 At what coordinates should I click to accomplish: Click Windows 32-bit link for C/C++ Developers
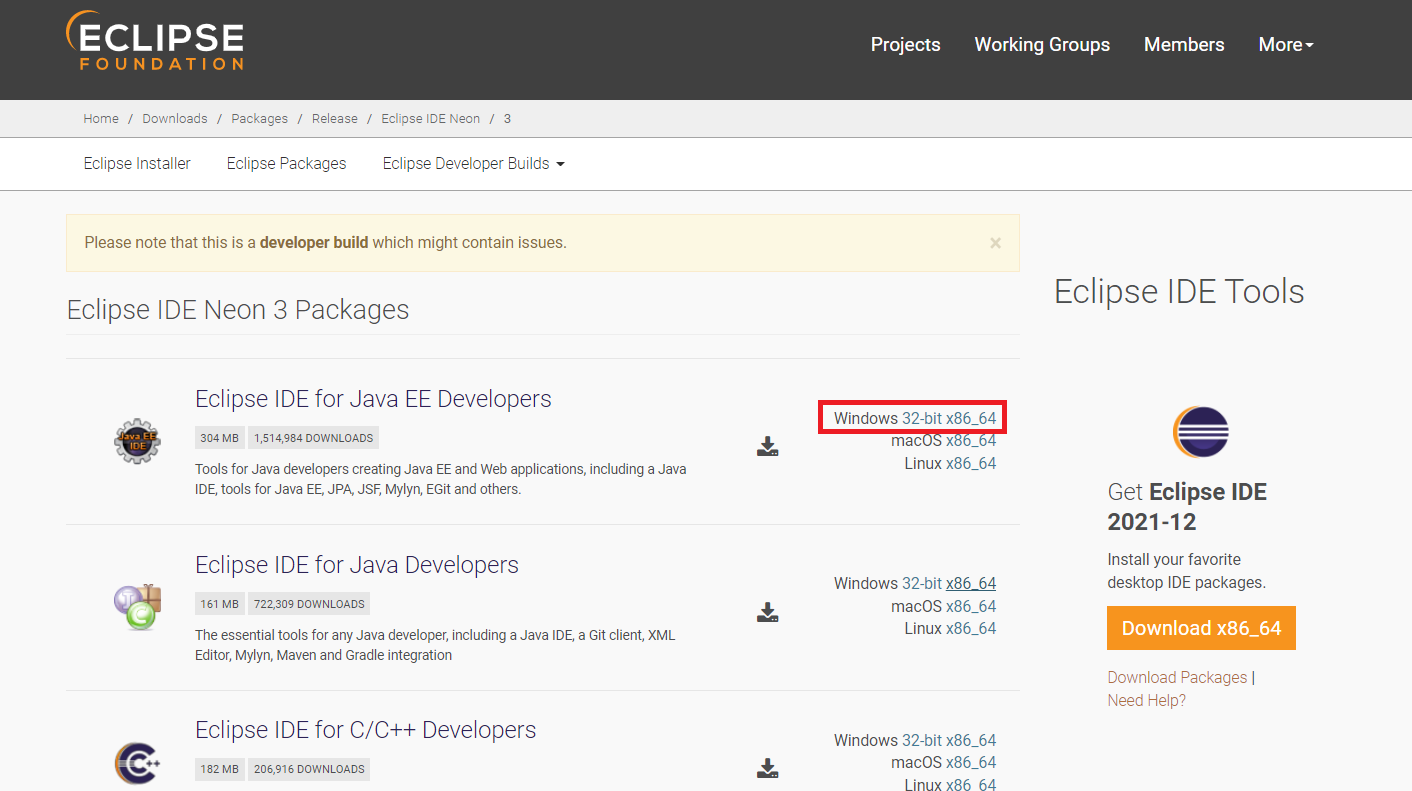click(922, 740)
